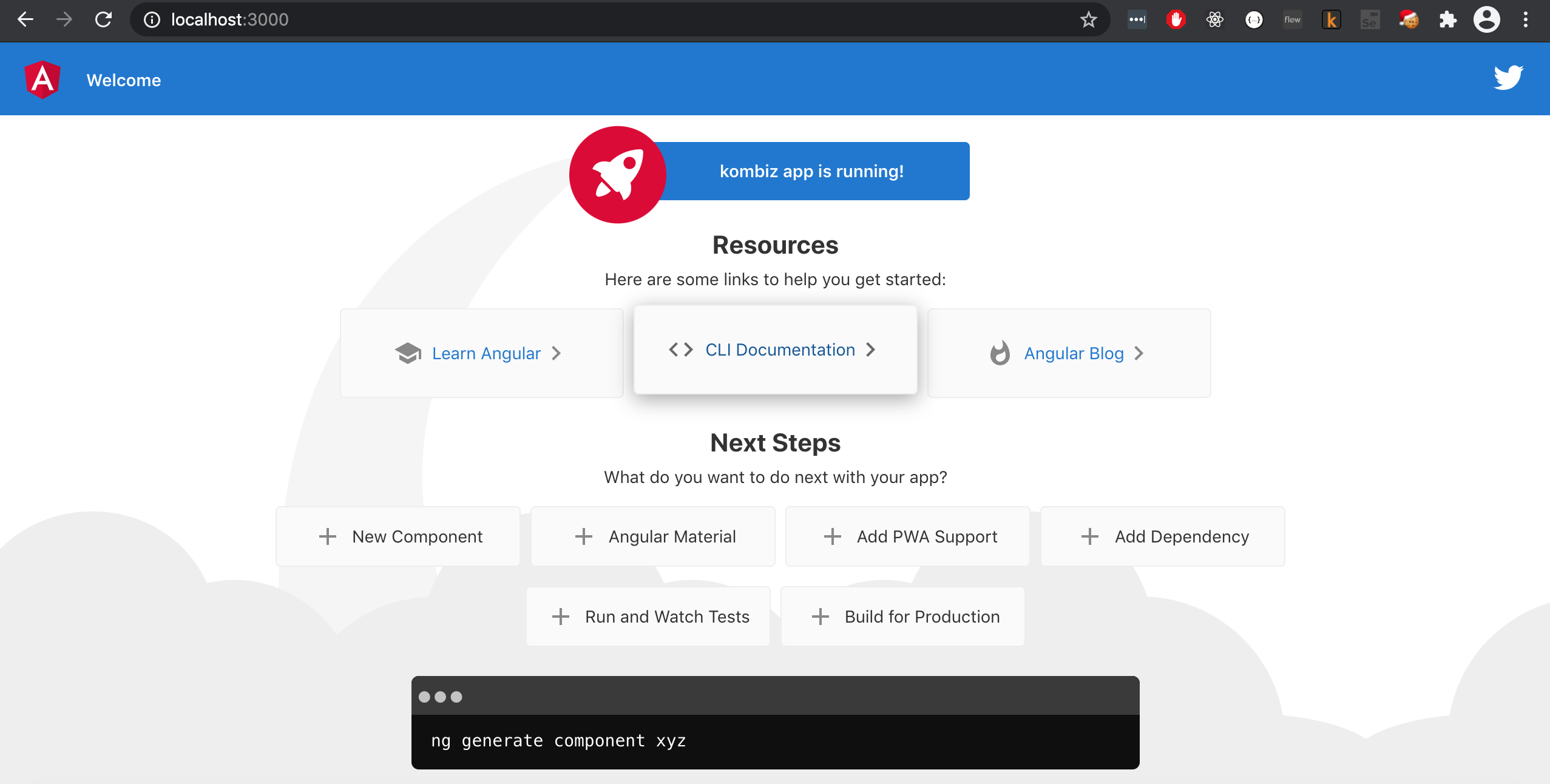Image resolution: width=1550 pixels, height=784 pixels.
Task: Select Angular Material next step option
Action: (652, 536)
